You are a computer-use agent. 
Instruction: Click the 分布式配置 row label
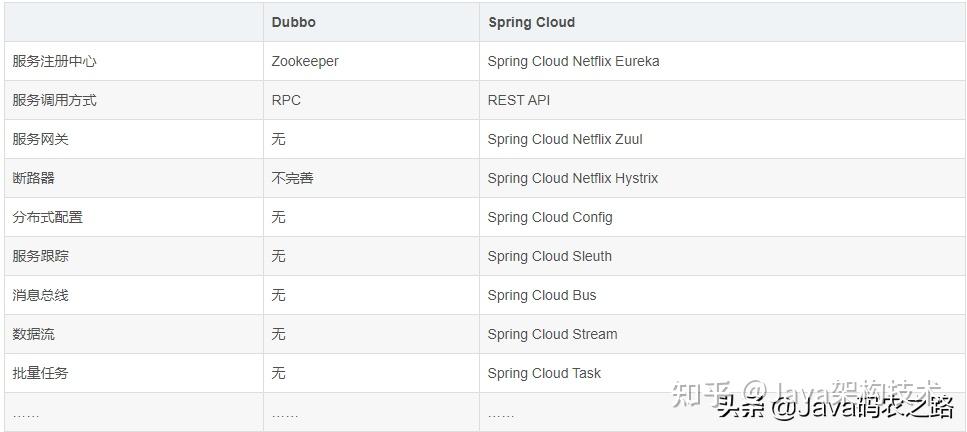tap(47, 217)
